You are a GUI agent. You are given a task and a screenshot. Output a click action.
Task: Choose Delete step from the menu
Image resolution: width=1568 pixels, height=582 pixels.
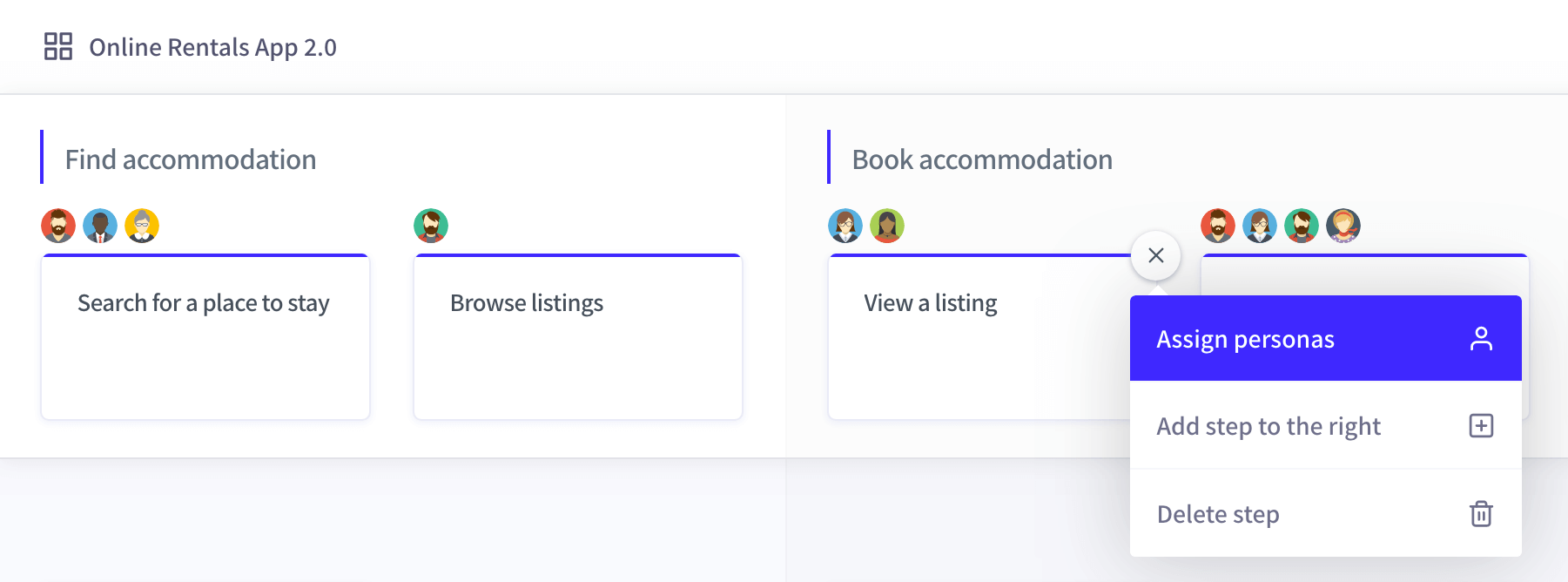[1325, 513]
